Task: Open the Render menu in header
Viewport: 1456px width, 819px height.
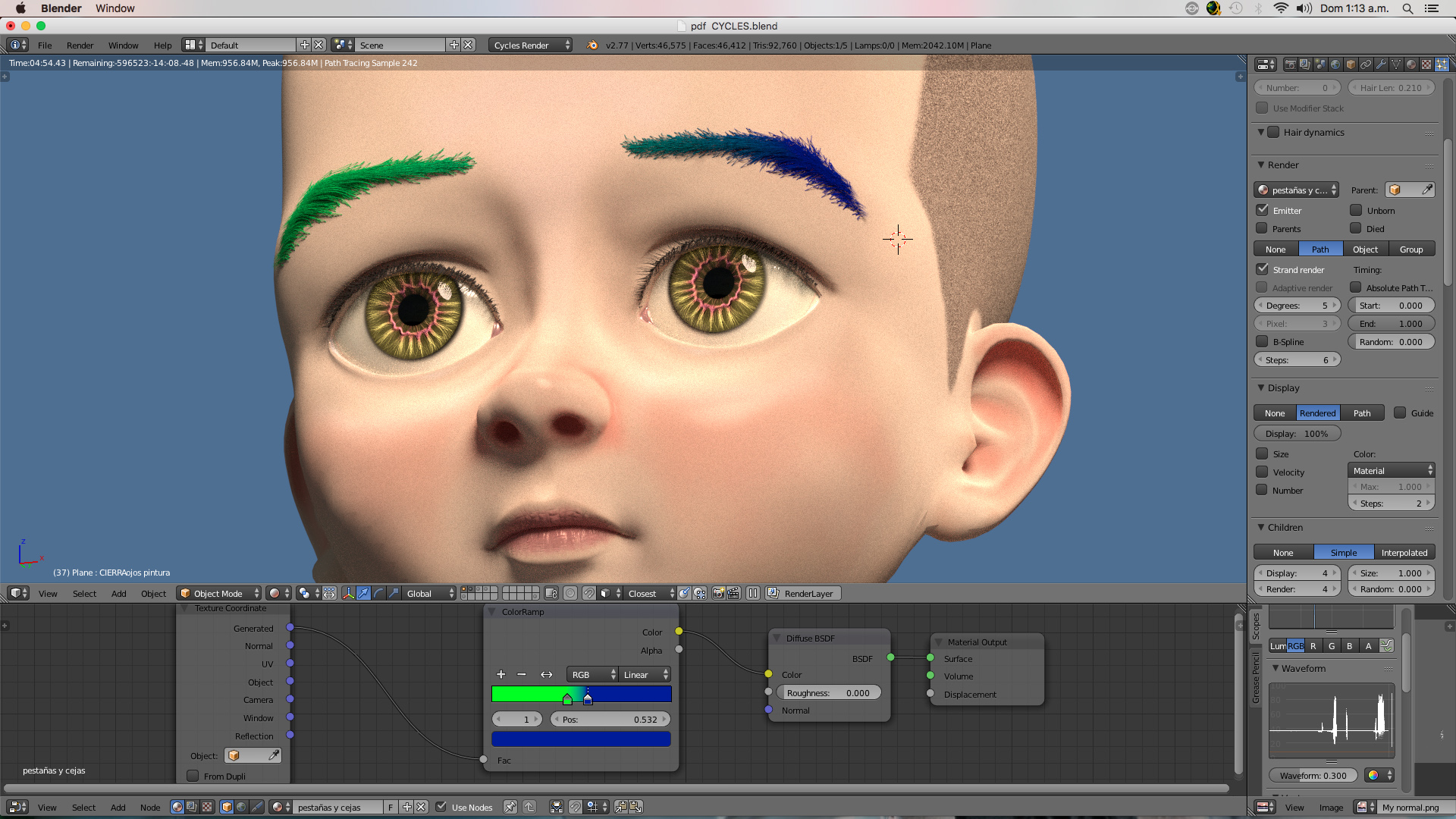Action: [x=80, y=45]
